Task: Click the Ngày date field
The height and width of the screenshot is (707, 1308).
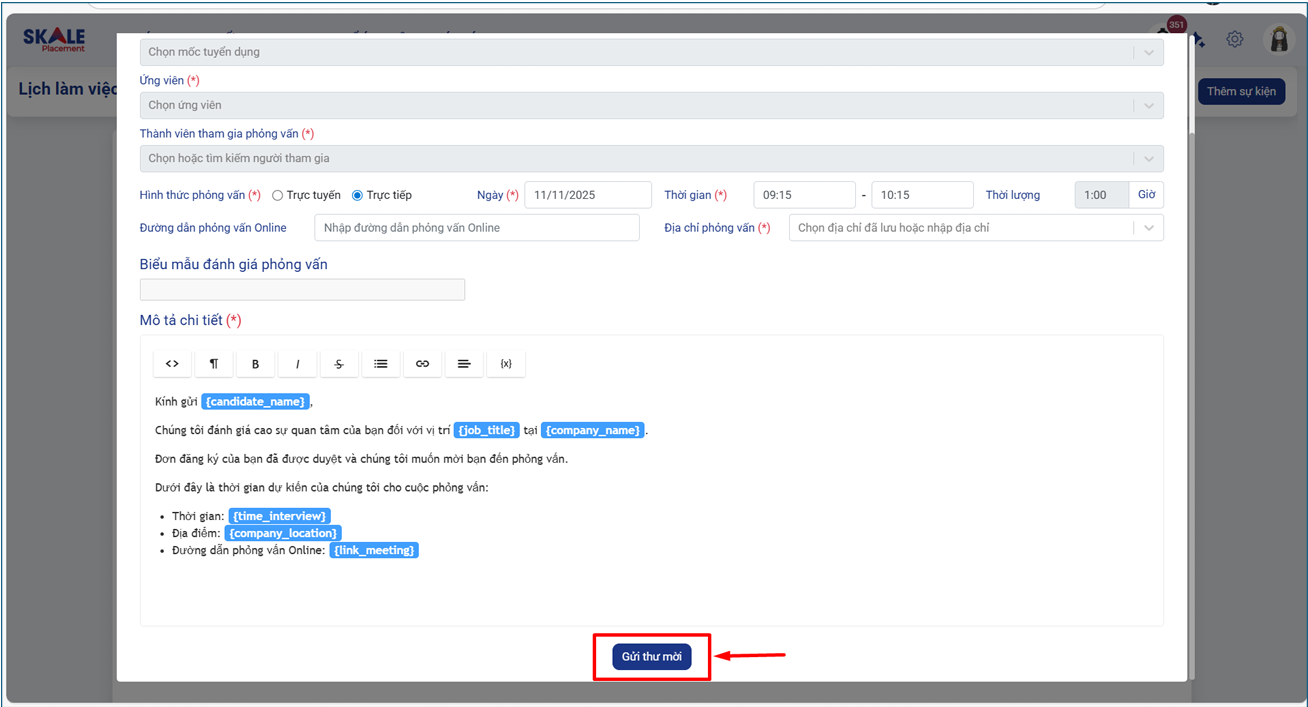Action: [587, 195]
